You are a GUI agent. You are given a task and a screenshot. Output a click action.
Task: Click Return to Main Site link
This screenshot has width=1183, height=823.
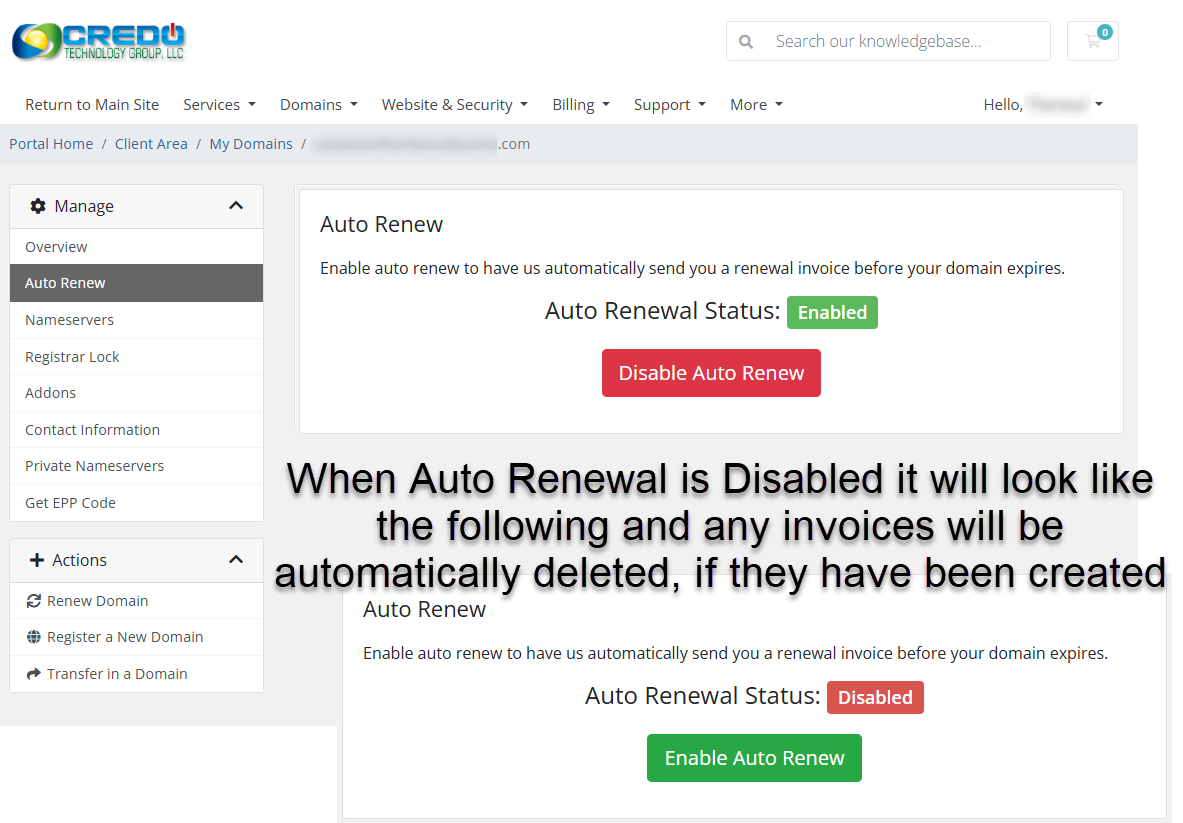point(92,105)
